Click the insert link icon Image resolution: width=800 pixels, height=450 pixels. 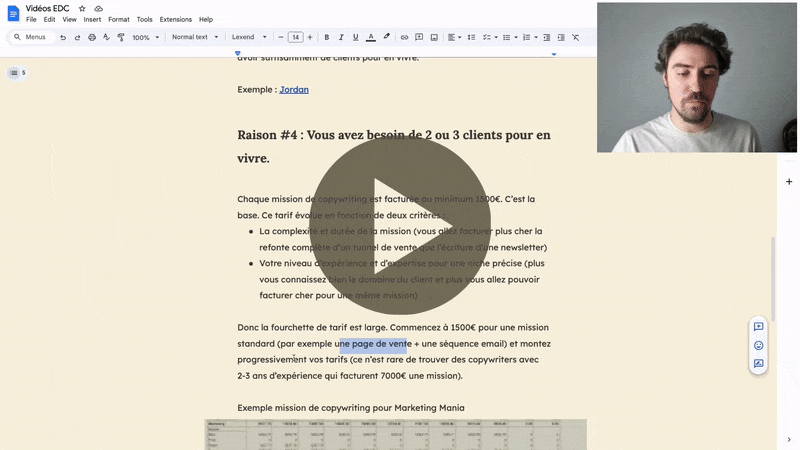point(405,37)
